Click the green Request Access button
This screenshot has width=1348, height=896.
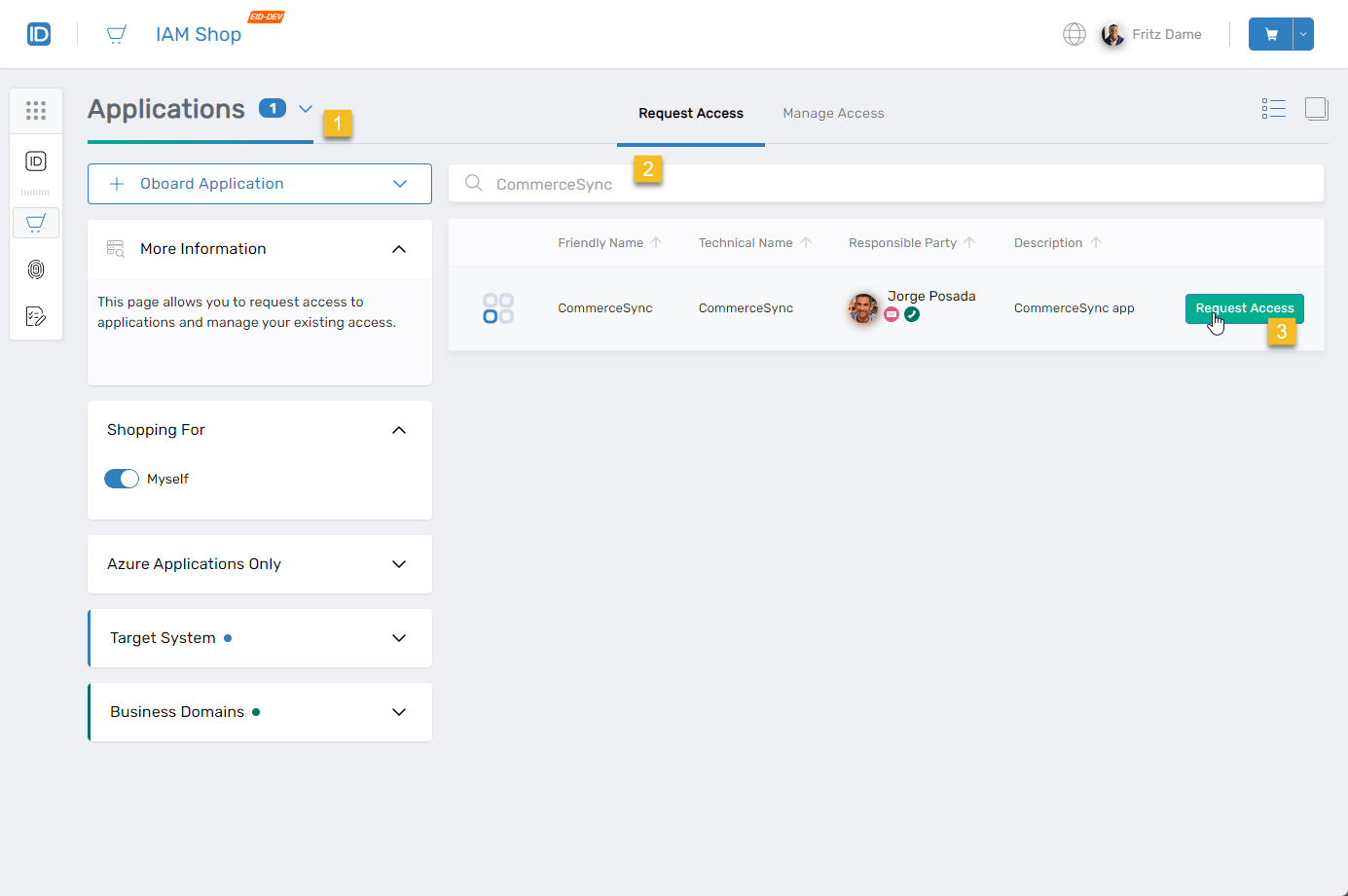(1244, 307)
